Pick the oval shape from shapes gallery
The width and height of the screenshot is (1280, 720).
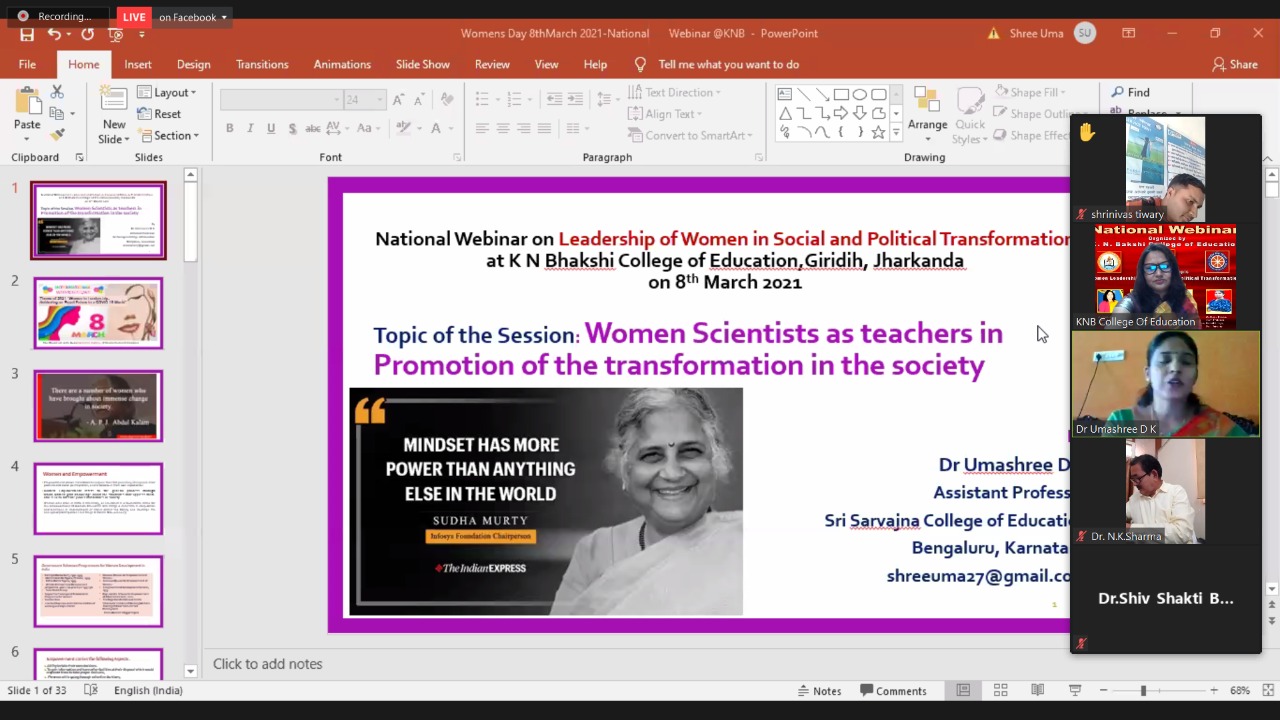click(860, 94)
